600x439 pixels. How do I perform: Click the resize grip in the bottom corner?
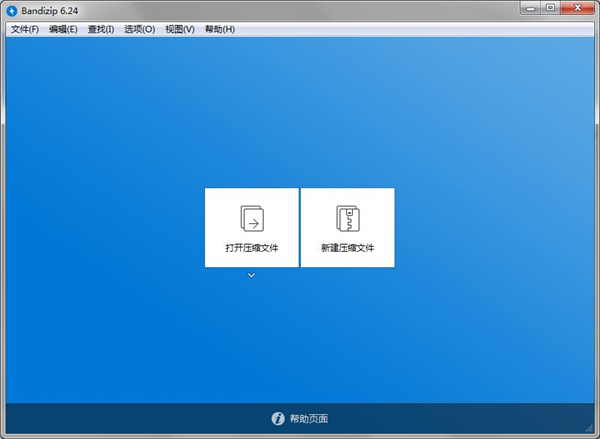coord(589,428)
